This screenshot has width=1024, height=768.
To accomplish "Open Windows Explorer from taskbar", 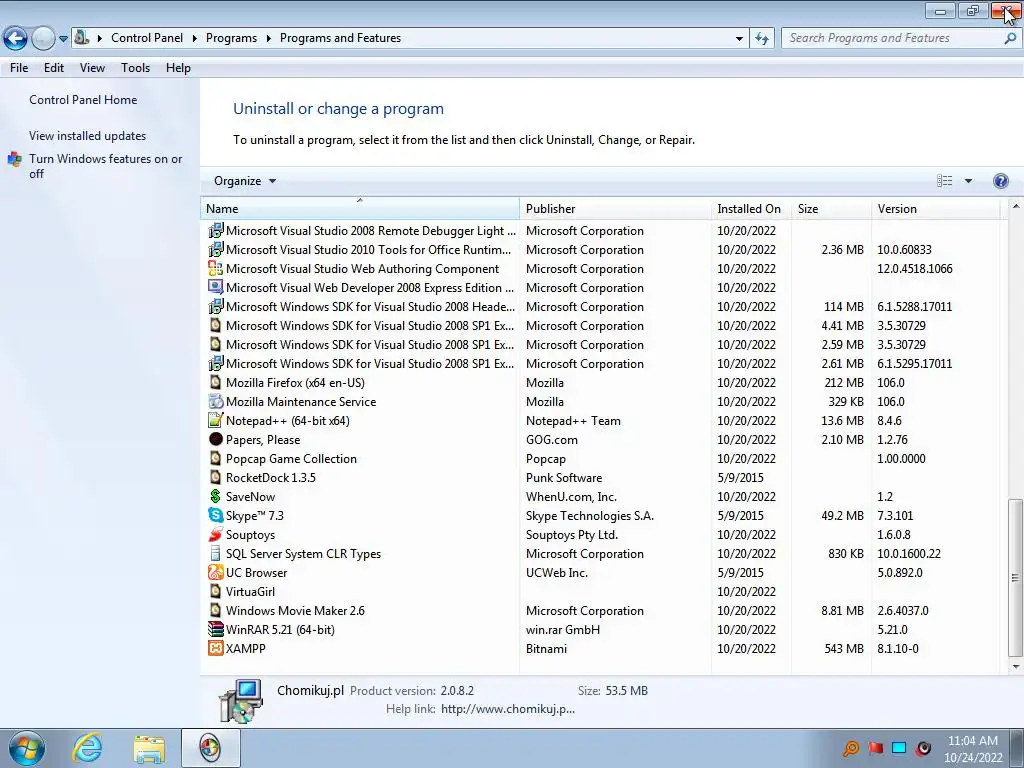I will (x=149, y=749).
